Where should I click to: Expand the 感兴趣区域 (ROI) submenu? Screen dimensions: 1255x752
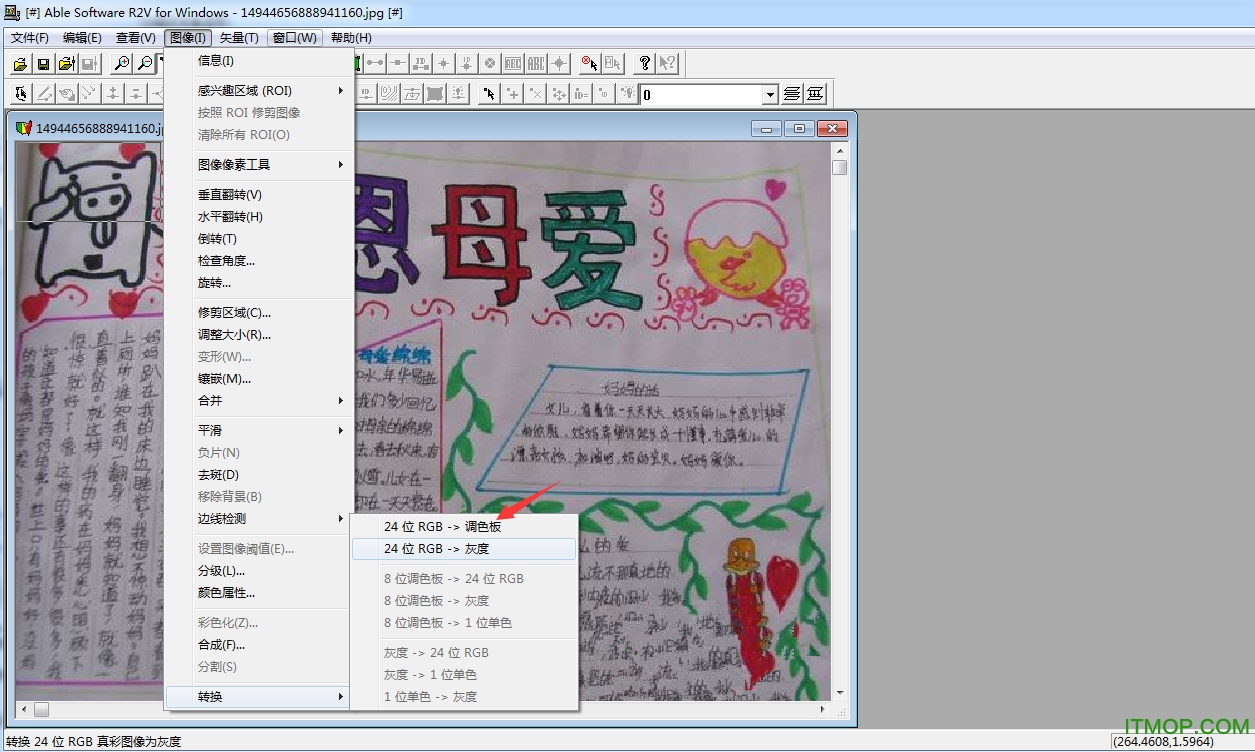(258, 91)
